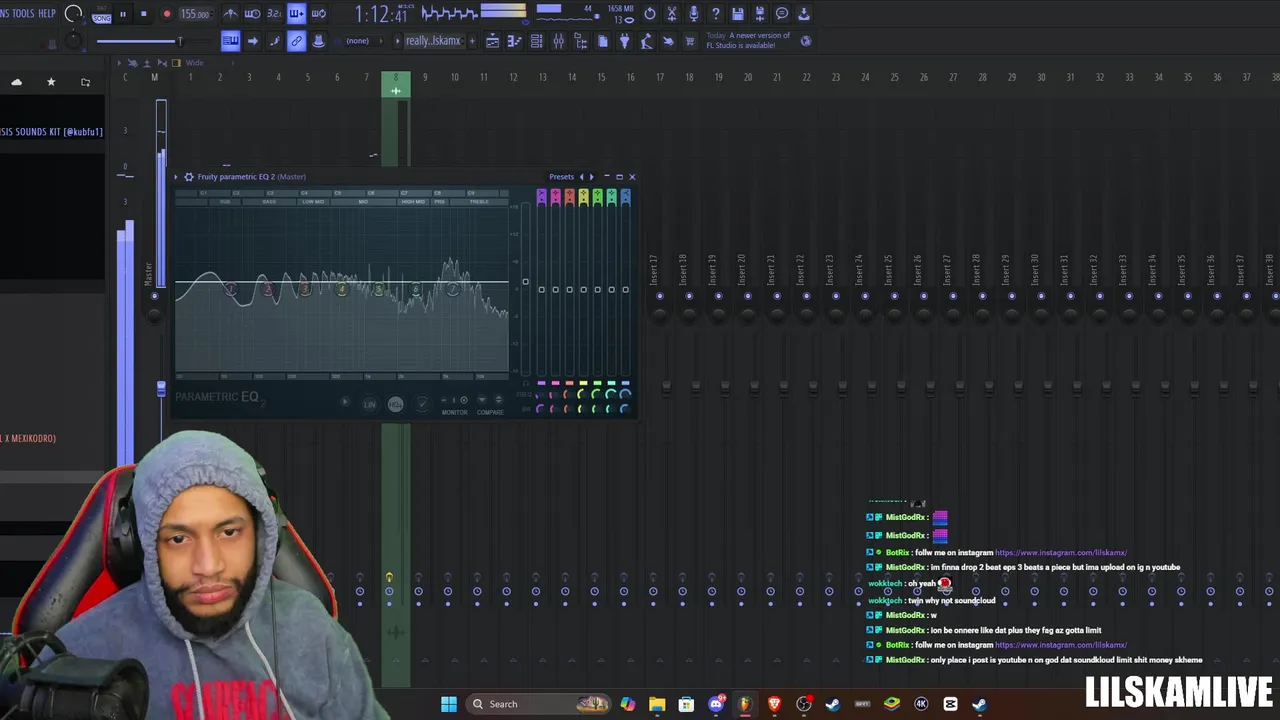Open the View Playlist icon

(x=492, y=41)
